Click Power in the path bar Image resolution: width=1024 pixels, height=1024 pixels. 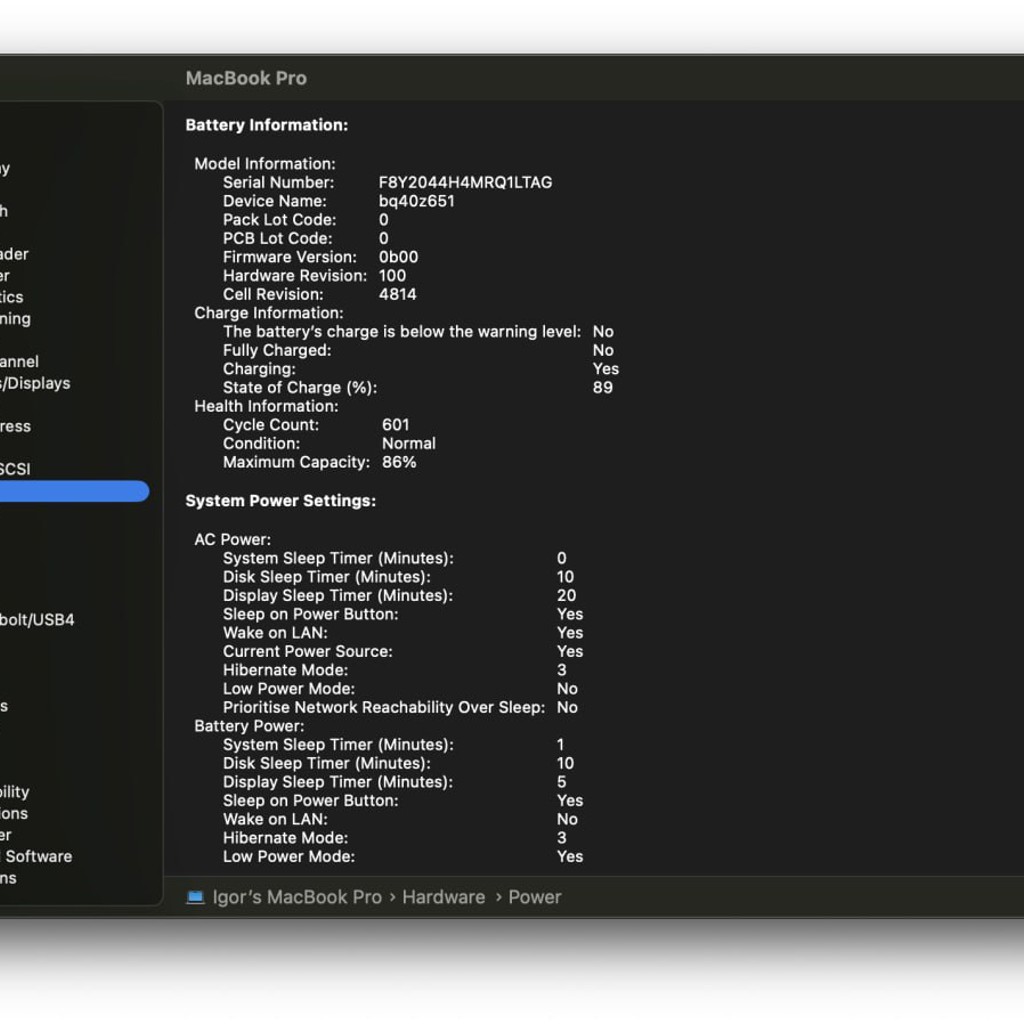click(535, 897)
